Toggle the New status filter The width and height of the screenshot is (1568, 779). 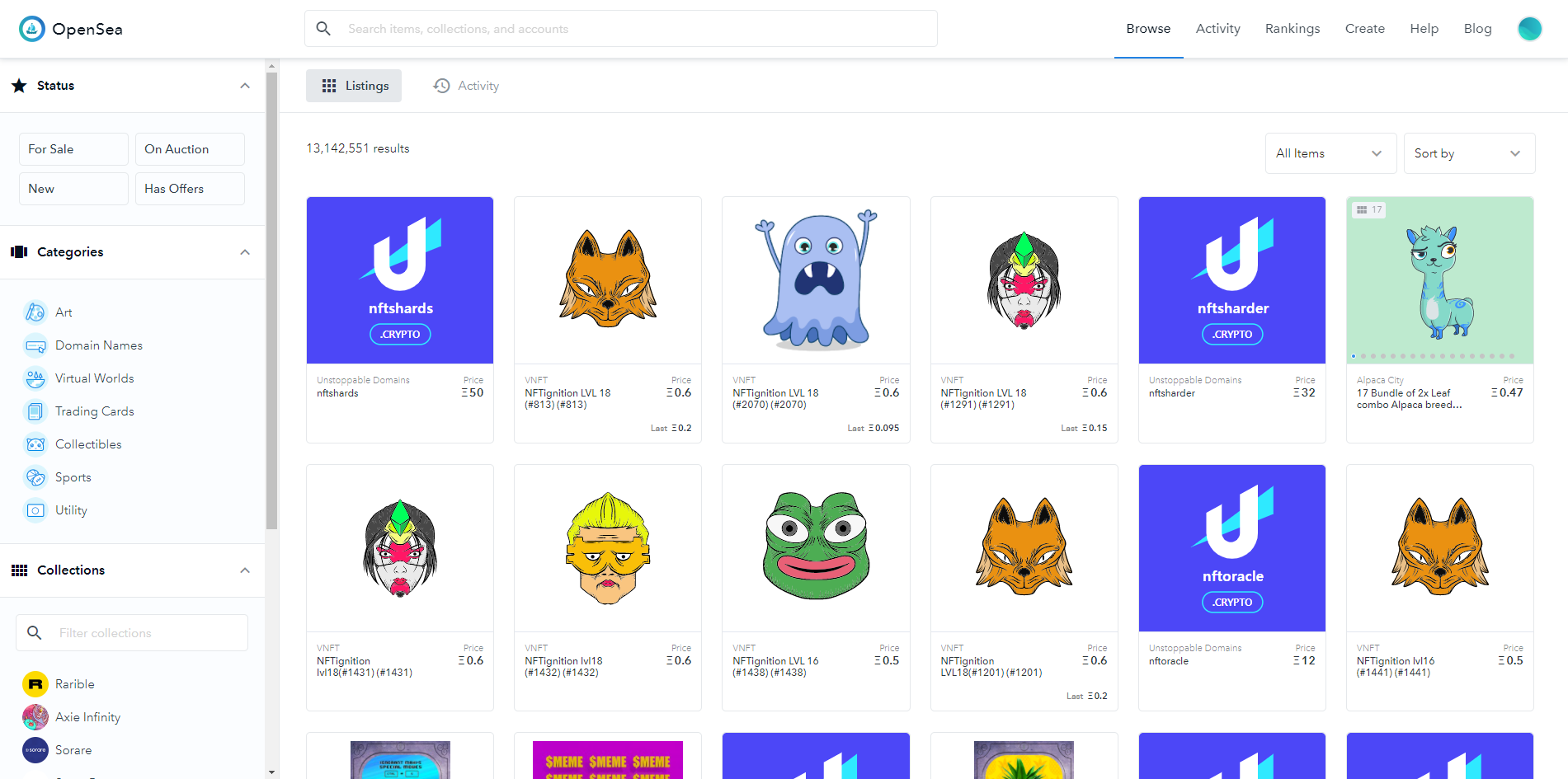(73, 189)
